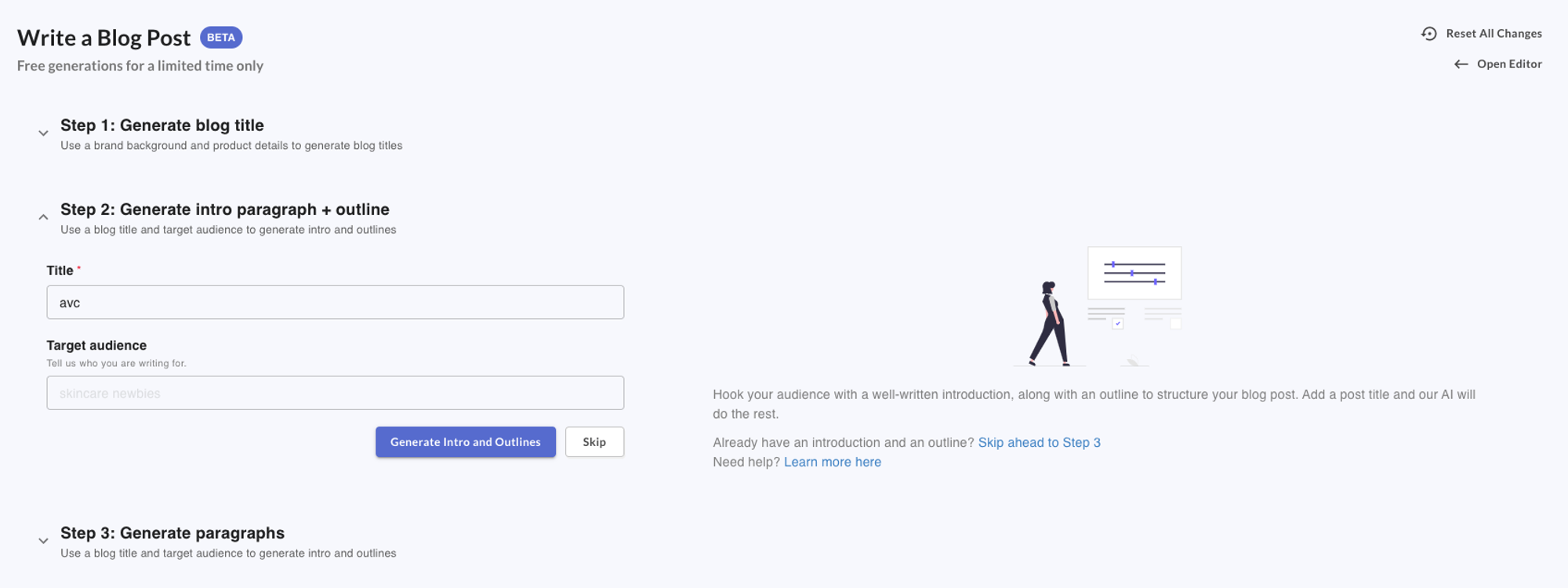Expand Step 3 using its chevron arrow
This screenshot has width=1568, height=588.
pos(43,541)
